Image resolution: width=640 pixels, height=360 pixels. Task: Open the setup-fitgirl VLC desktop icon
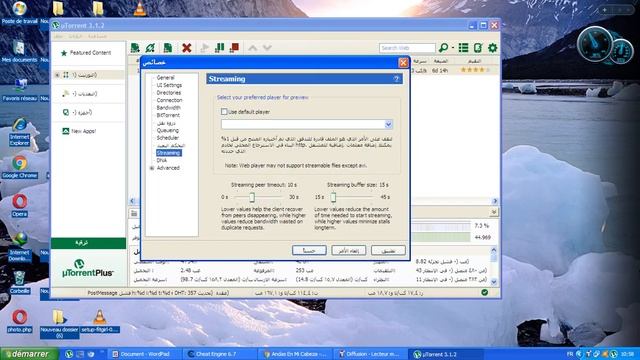coord(99,321)
